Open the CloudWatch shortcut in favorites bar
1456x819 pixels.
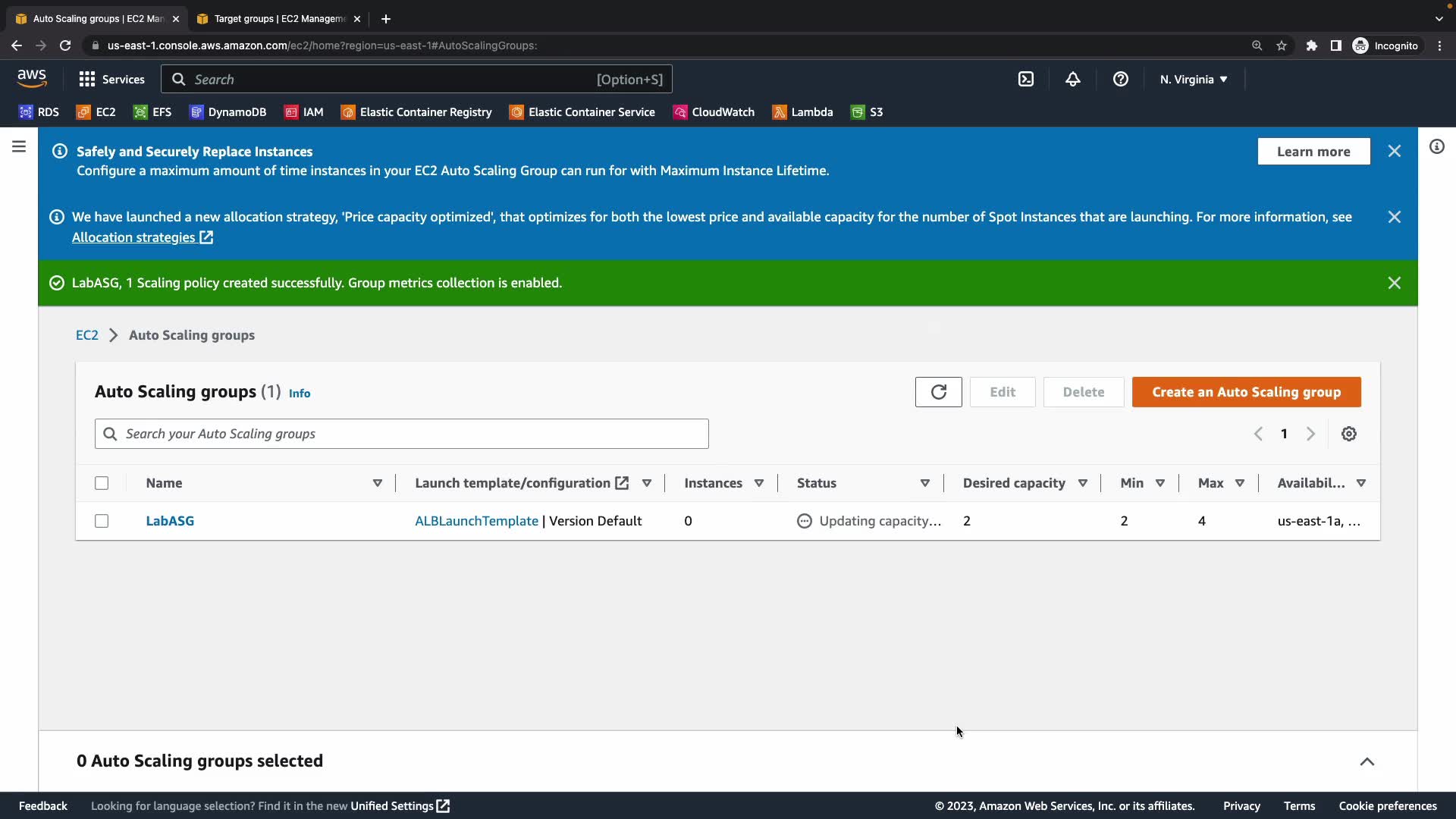[x=714, y=112]
